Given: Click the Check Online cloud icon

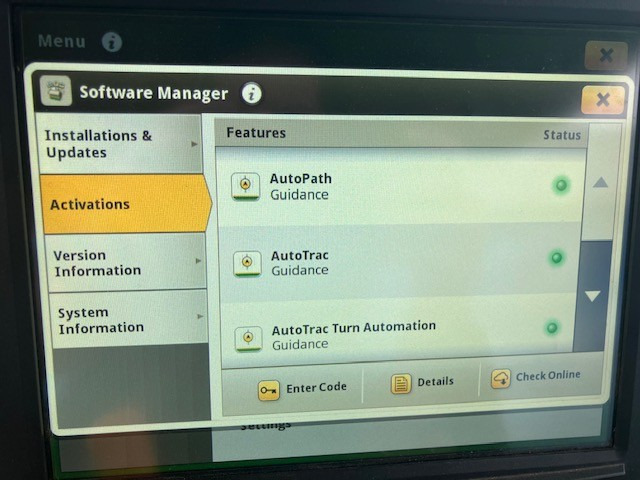Looking at the screenshot, I should pyautogui.click(x=500, y=379).
